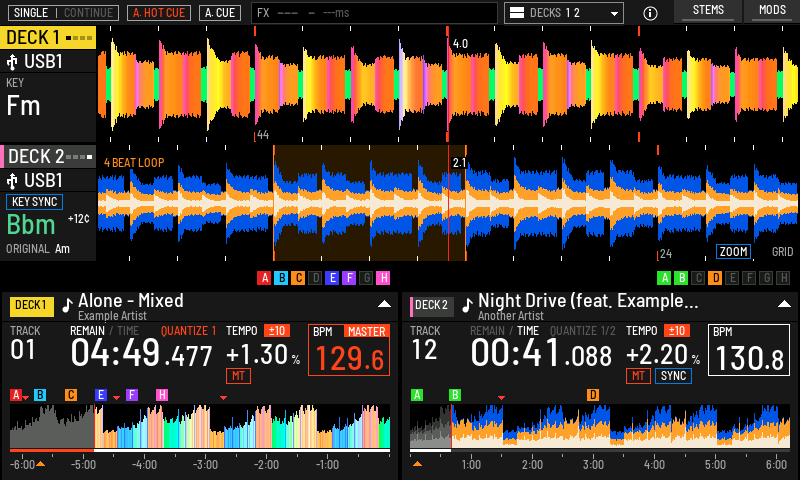Click the QUANTIZE 1/2 label on Deck 2
Screen dimensions: 800x480
coord(583,331)
